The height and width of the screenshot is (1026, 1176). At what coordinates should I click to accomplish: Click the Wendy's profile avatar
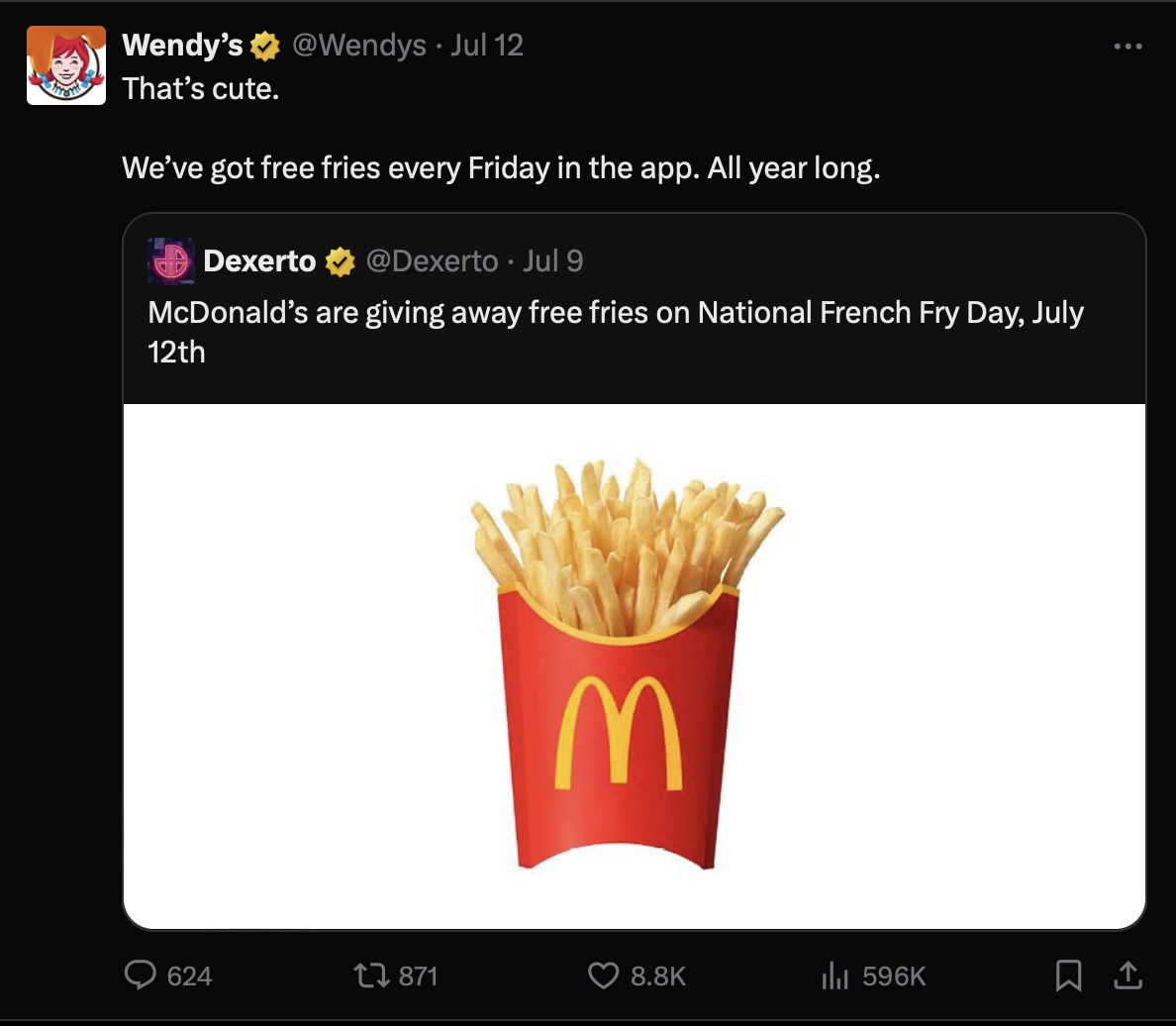(x=66, y=65)
